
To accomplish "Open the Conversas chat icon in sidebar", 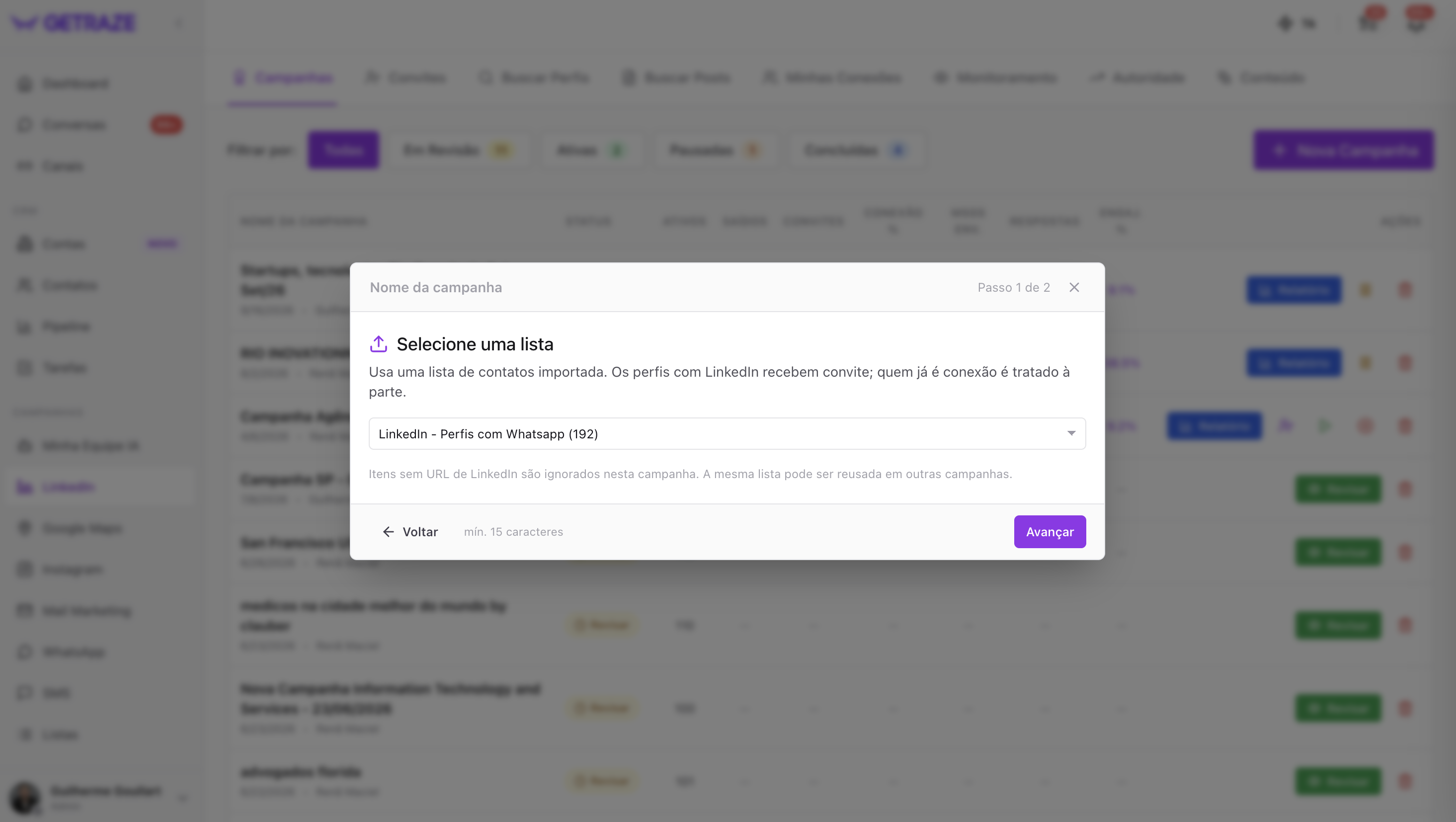I will (x=25, y=125).
